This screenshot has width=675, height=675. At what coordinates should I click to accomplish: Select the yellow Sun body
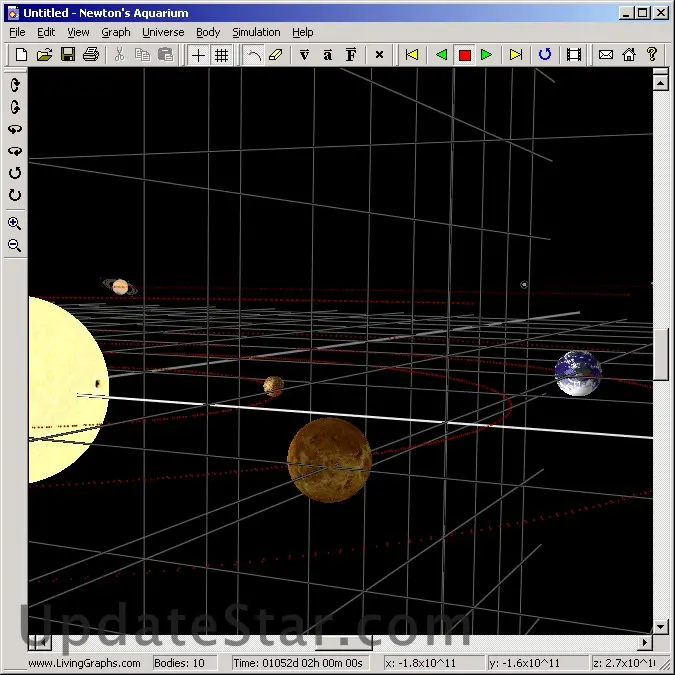[x=68, y=390]
